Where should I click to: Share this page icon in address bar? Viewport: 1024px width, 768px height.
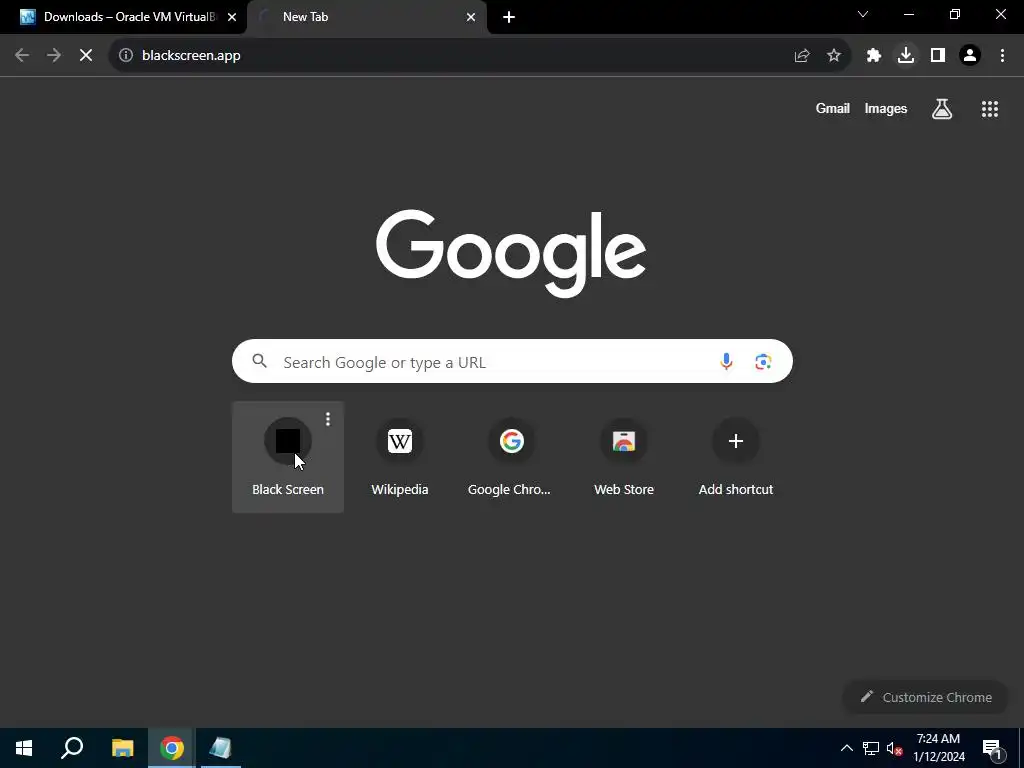pos(802,56)
